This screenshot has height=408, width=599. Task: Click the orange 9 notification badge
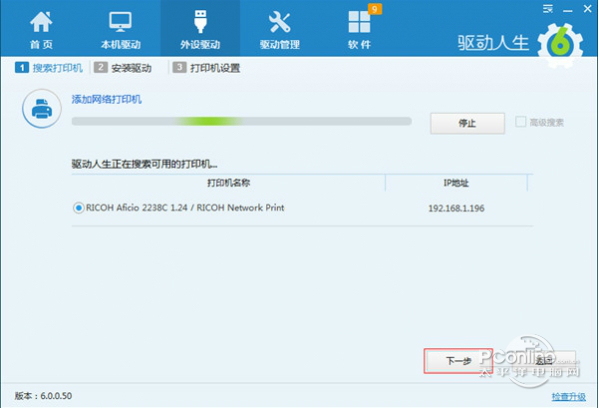point(374,9)
